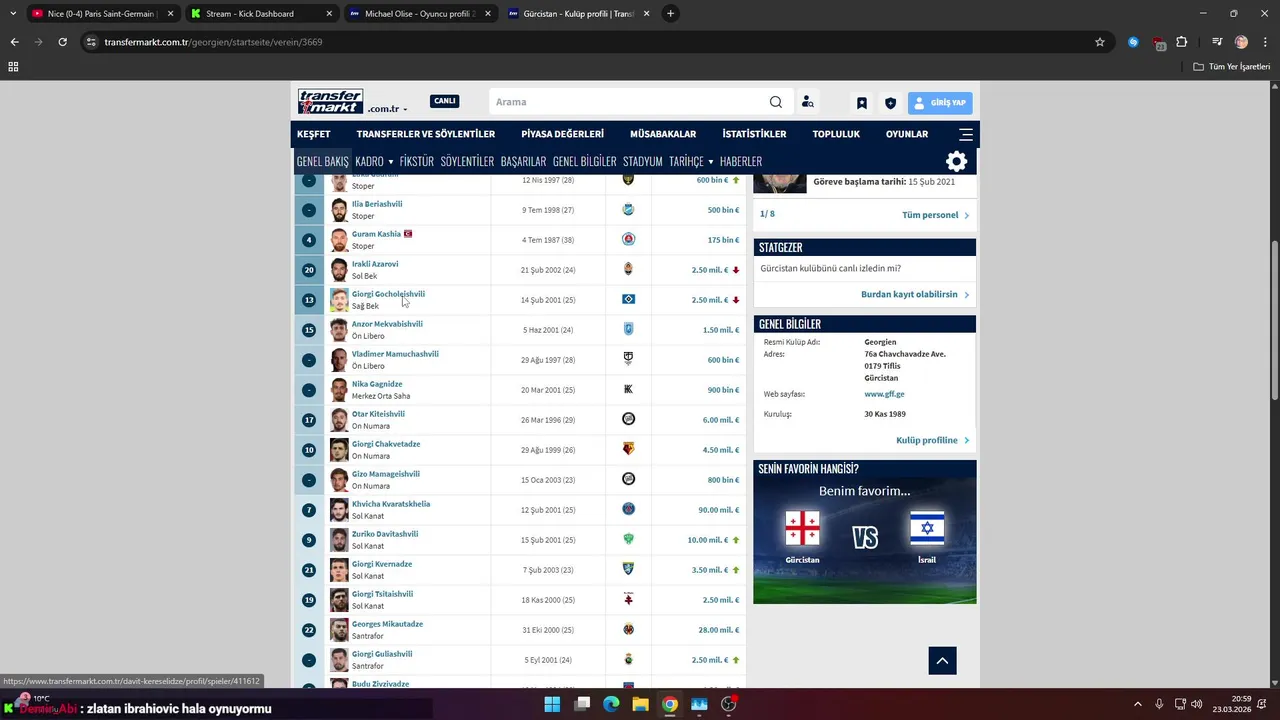Open the Oyunlar menu
Viewport: 1280px width, 720px height.
click(x=907, y=134)
